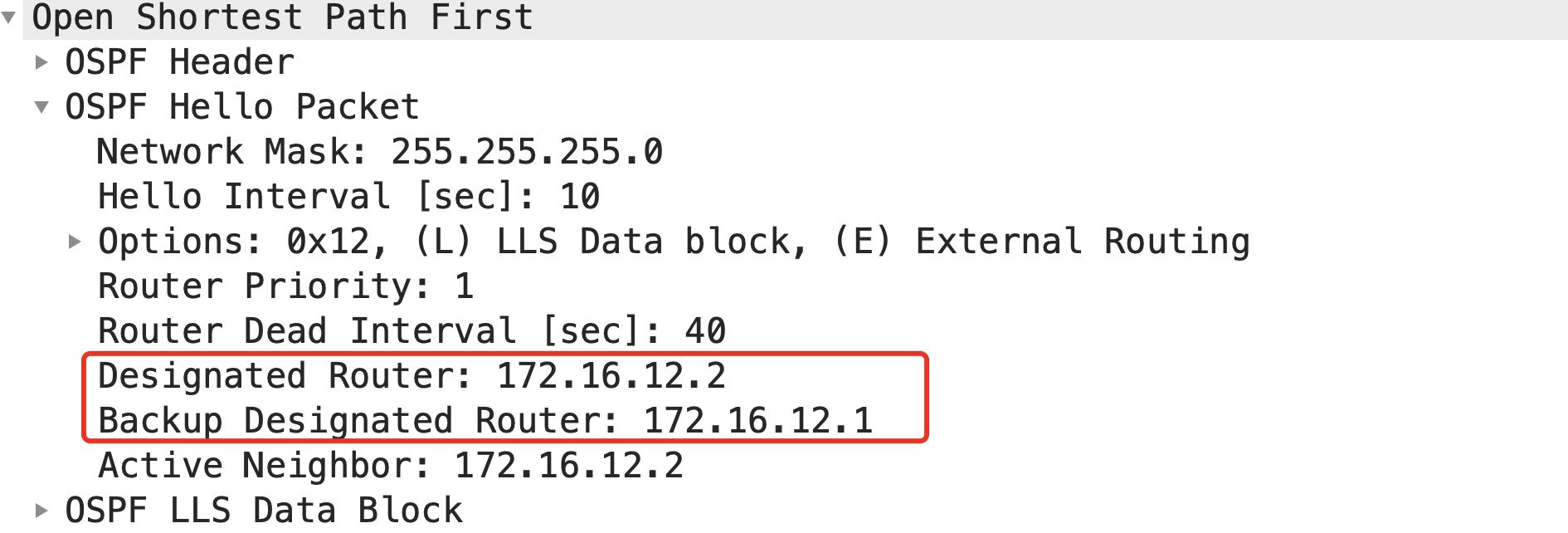Collapse the OSPF Hello Packet section

(41, 107)
